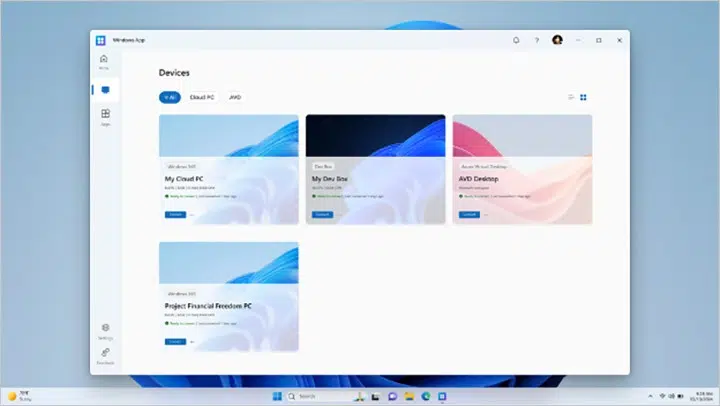Screen dimensions: 720x406
Task: Open Feedback from the sidebar
Action: (105, 356)
